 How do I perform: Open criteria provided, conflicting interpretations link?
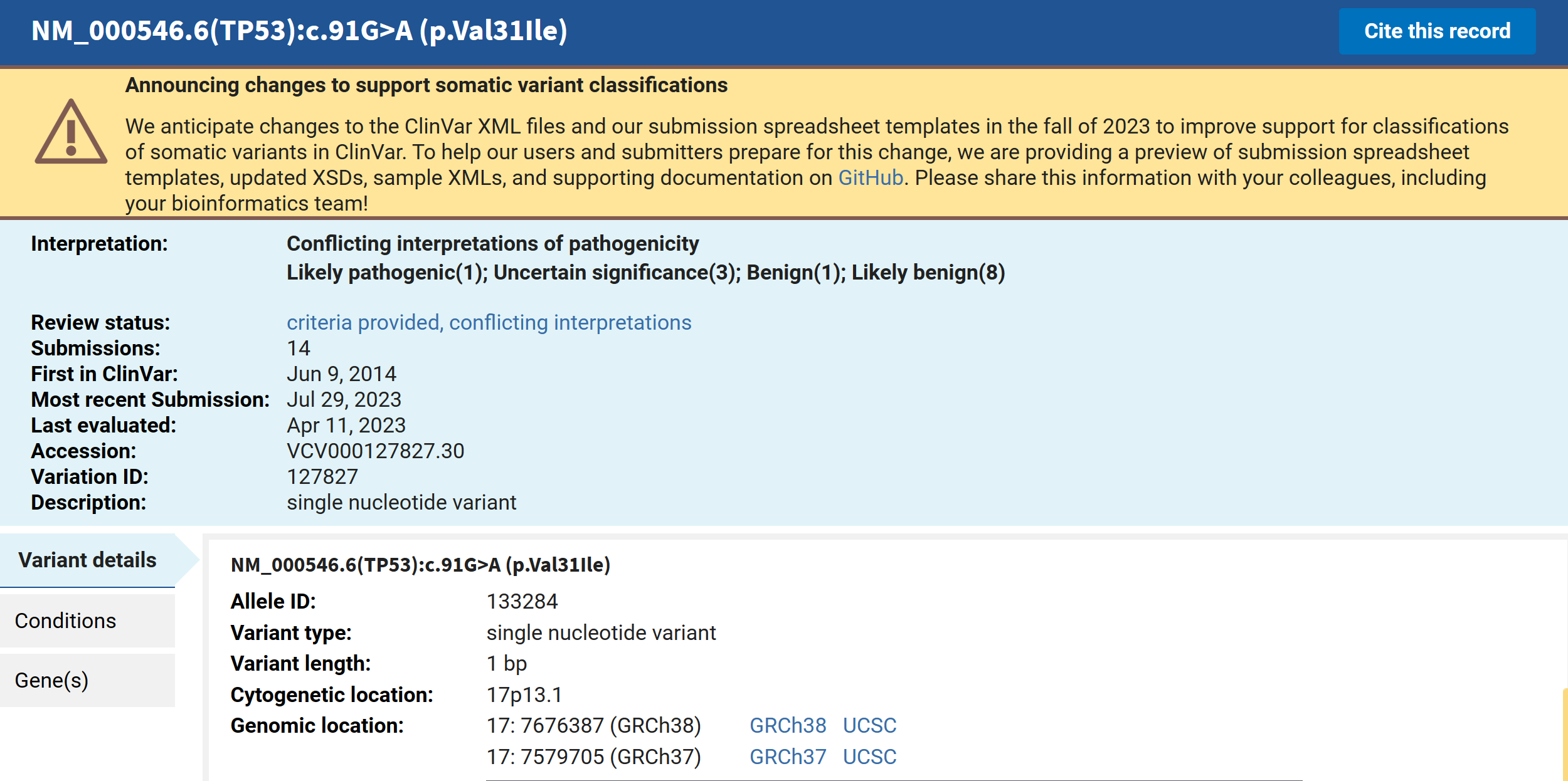point(489,322)
